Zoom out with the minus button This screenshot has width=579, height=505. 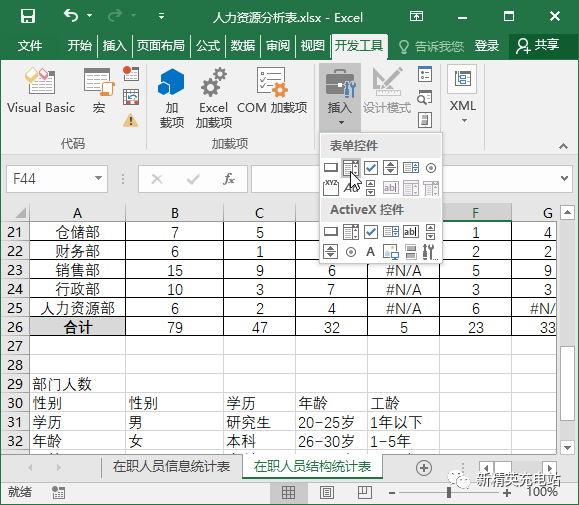point(392,493)
